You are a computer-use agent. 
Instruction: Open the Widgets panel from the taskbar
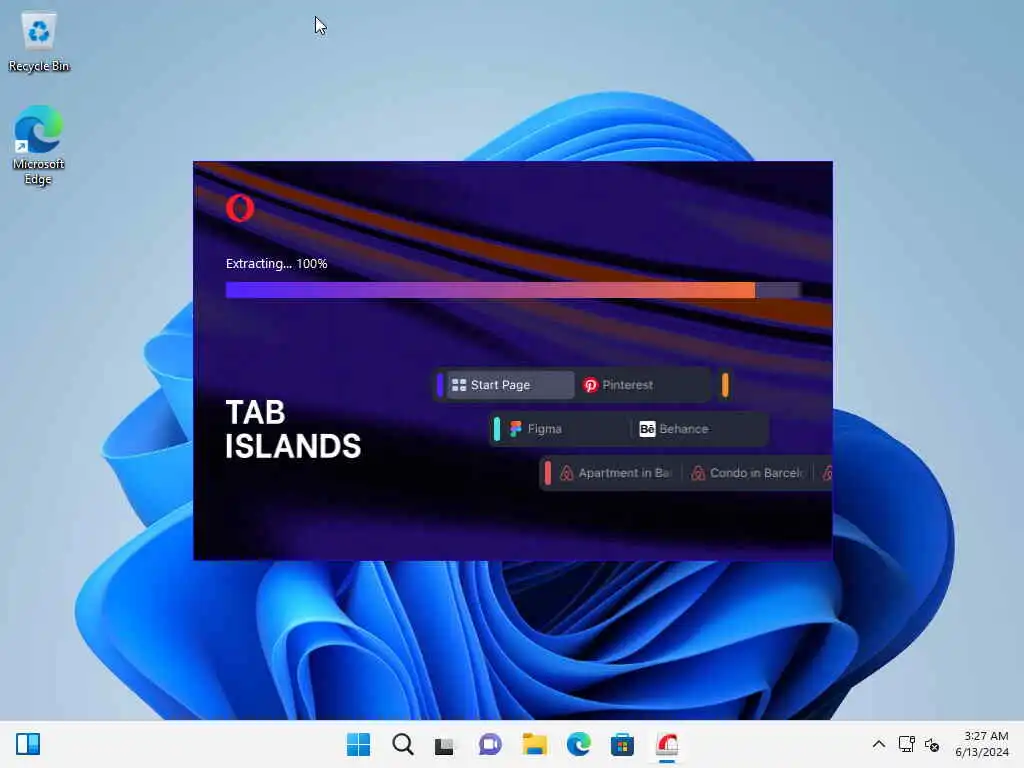pos(28,744)
